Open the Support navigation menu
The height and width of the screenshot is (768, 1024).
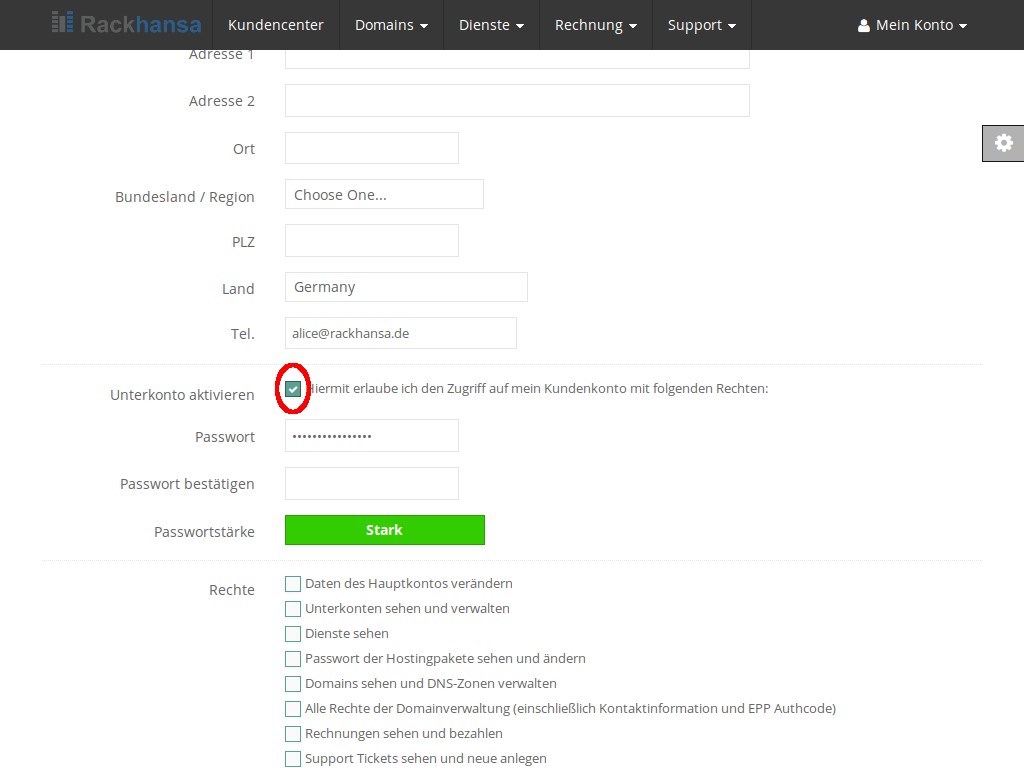[x=701, y=25]
